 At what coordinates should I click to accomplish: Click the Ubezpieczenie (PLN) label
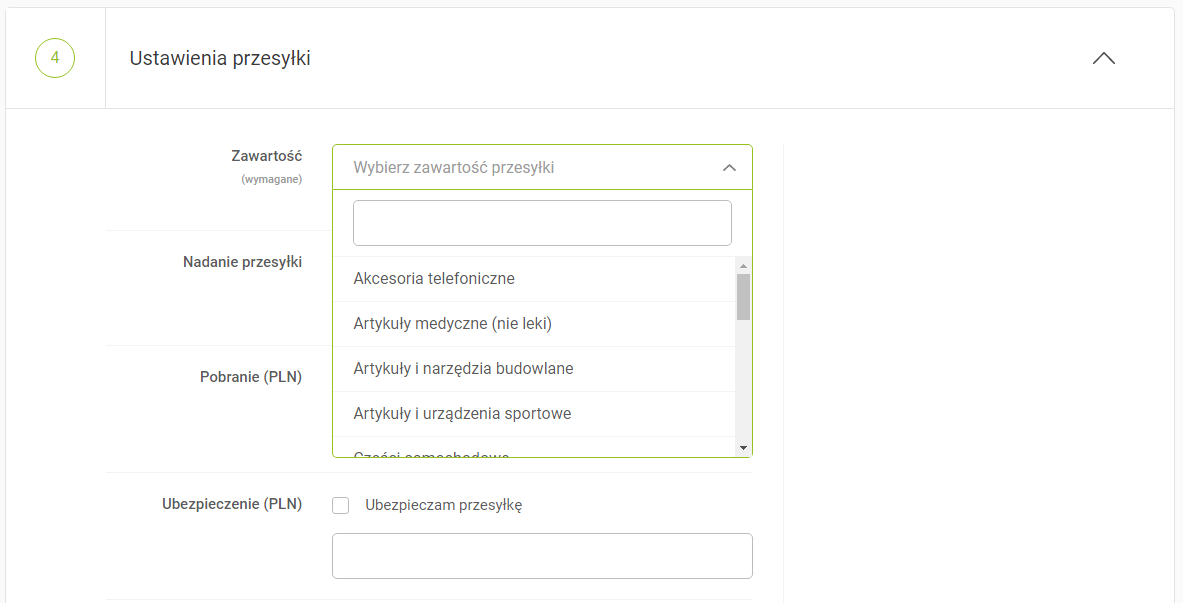232,504
